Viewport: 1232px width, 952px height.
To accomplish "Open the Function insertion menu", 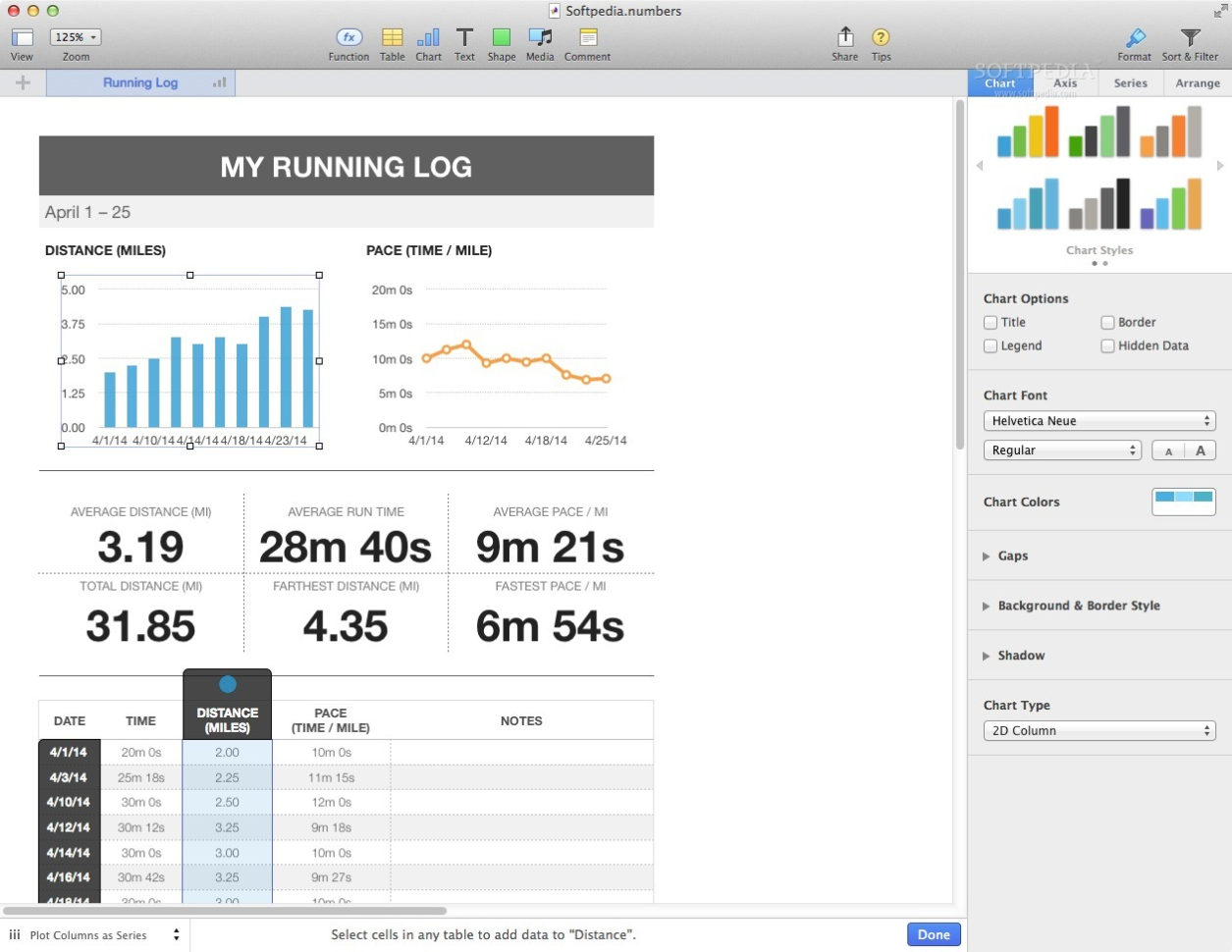I will pos(348,39).
